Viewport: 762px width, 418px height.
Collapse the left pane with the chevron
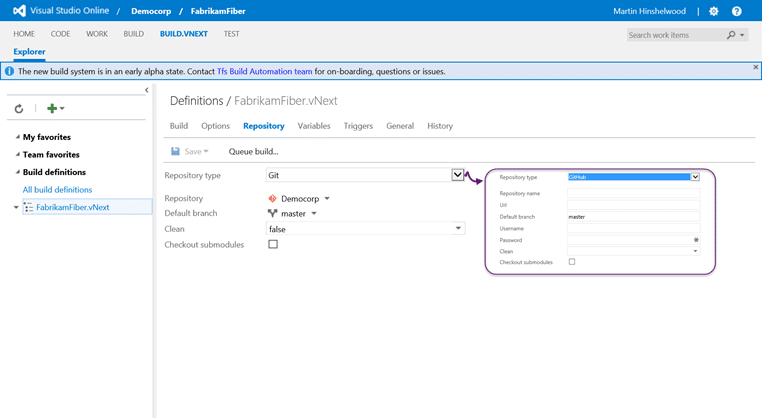click(147, 90)
